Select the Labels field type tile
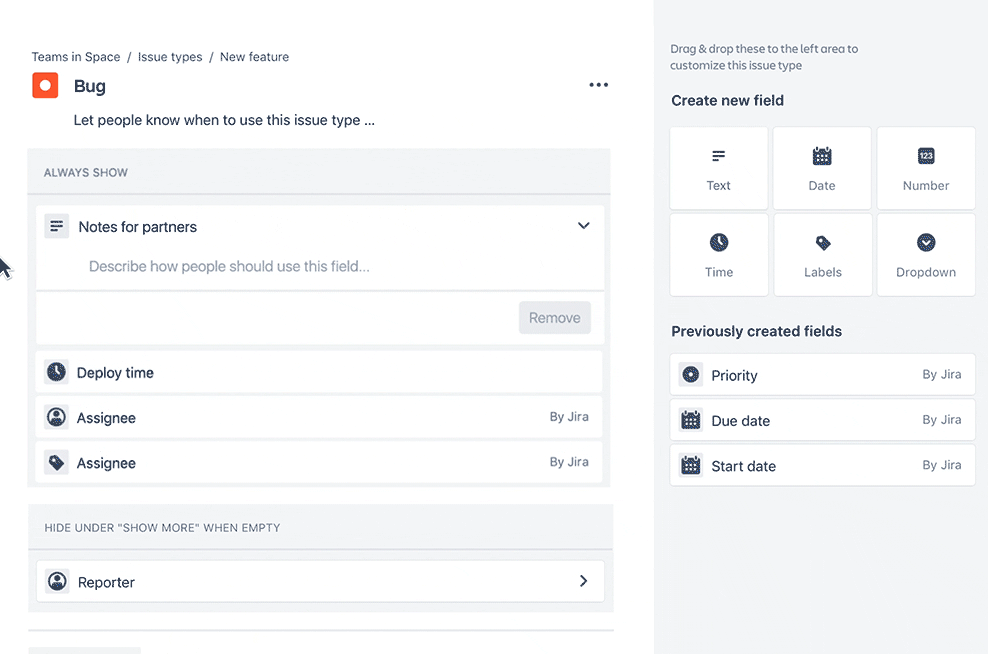 pyautogui.click(x=822, y=255)
